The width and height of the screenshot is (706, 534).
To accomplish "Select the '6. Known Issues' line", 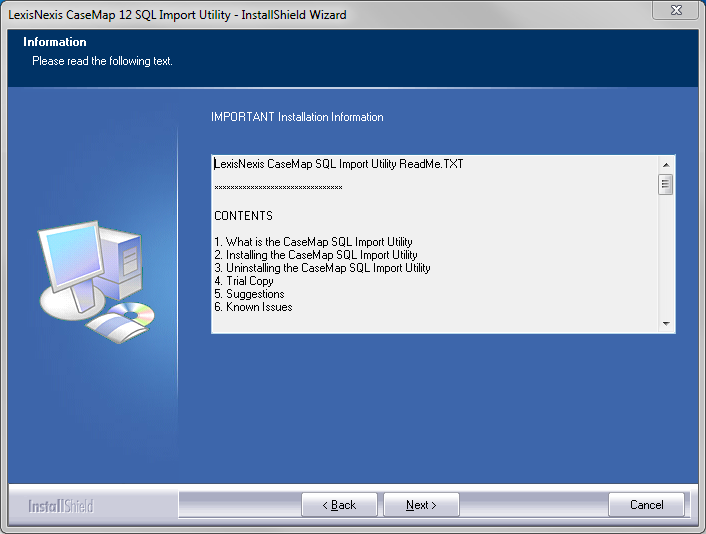I will [x=253, y=307].
